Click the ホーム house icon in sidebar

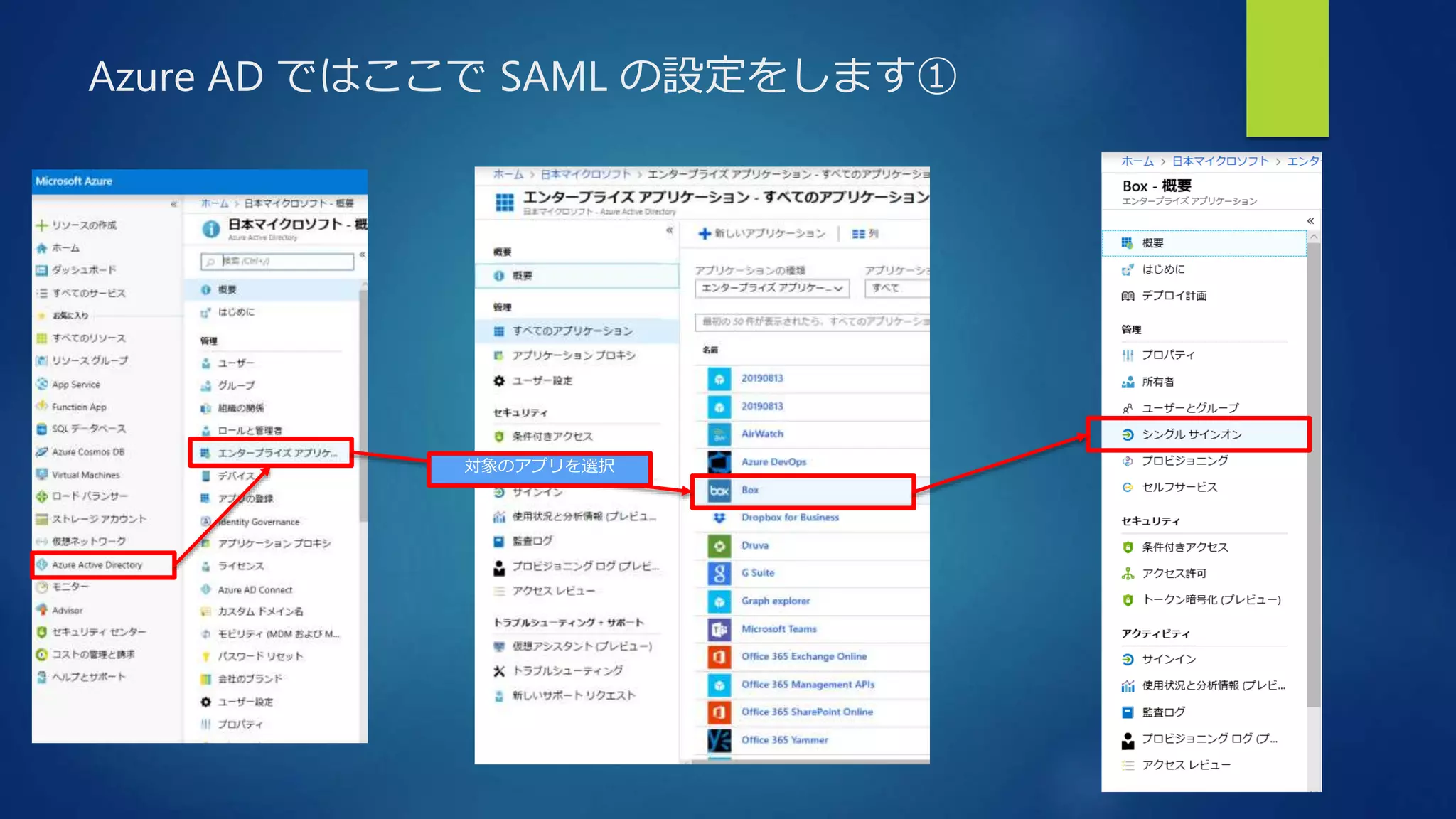click(41, 248)
